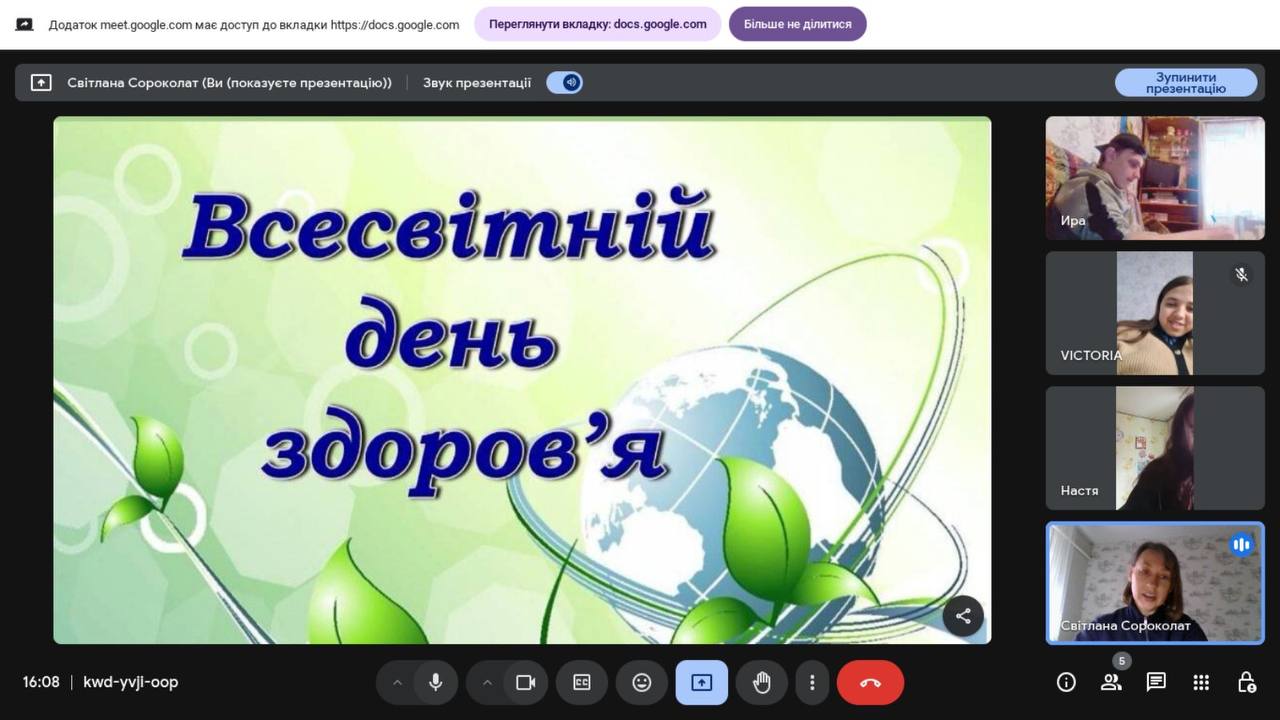Click the clock time 16:08
1280x720 pixels.
coord(41,682)
